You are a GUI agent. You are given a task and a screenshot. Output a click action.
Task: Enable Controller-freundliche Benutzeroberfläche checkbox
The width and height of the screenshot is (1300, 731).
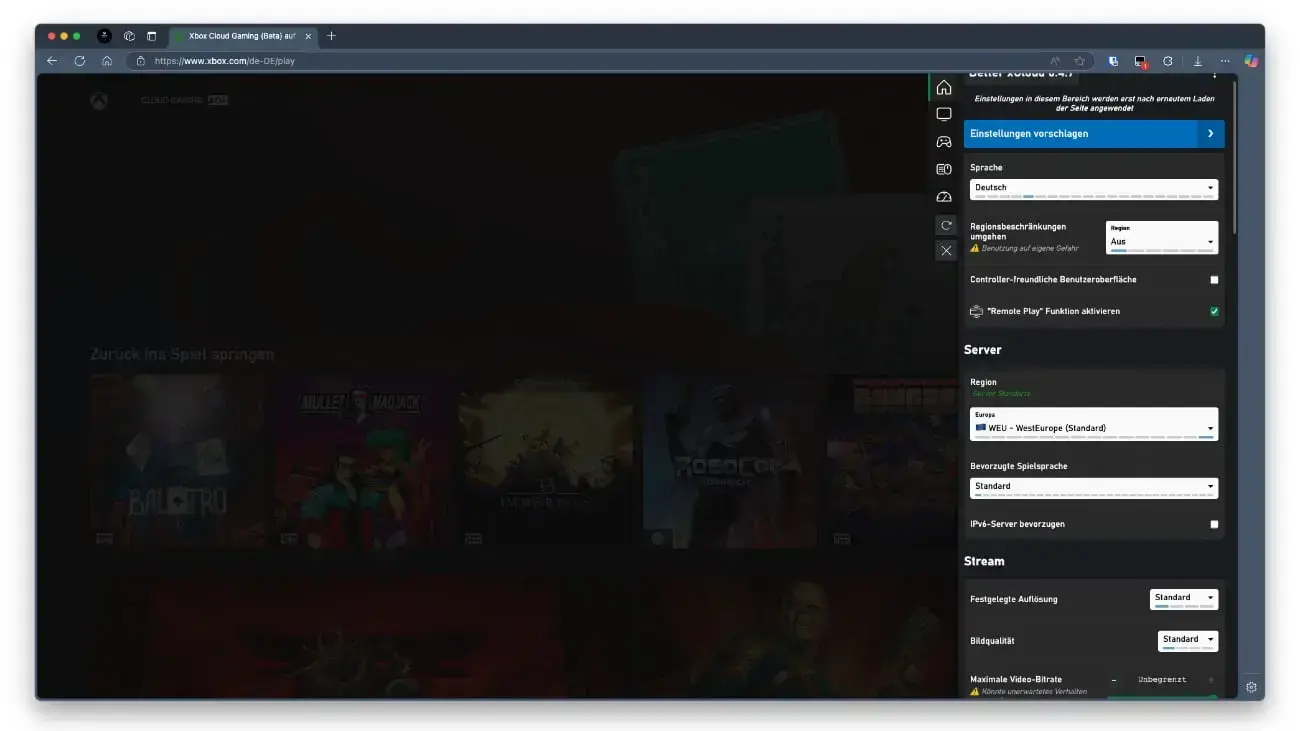(1214, 280)
